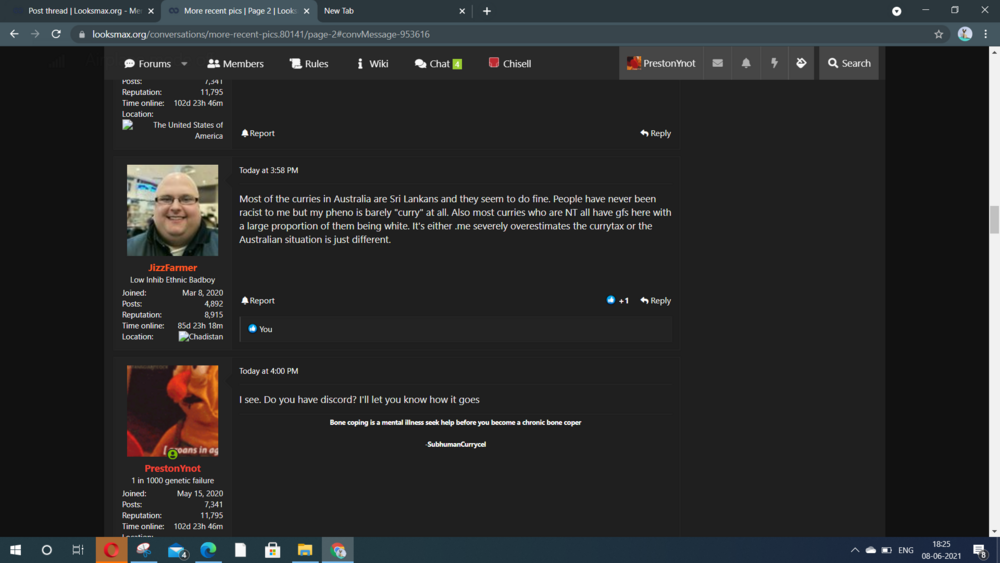Open the inbox envelope icon

tap(717, 63)
